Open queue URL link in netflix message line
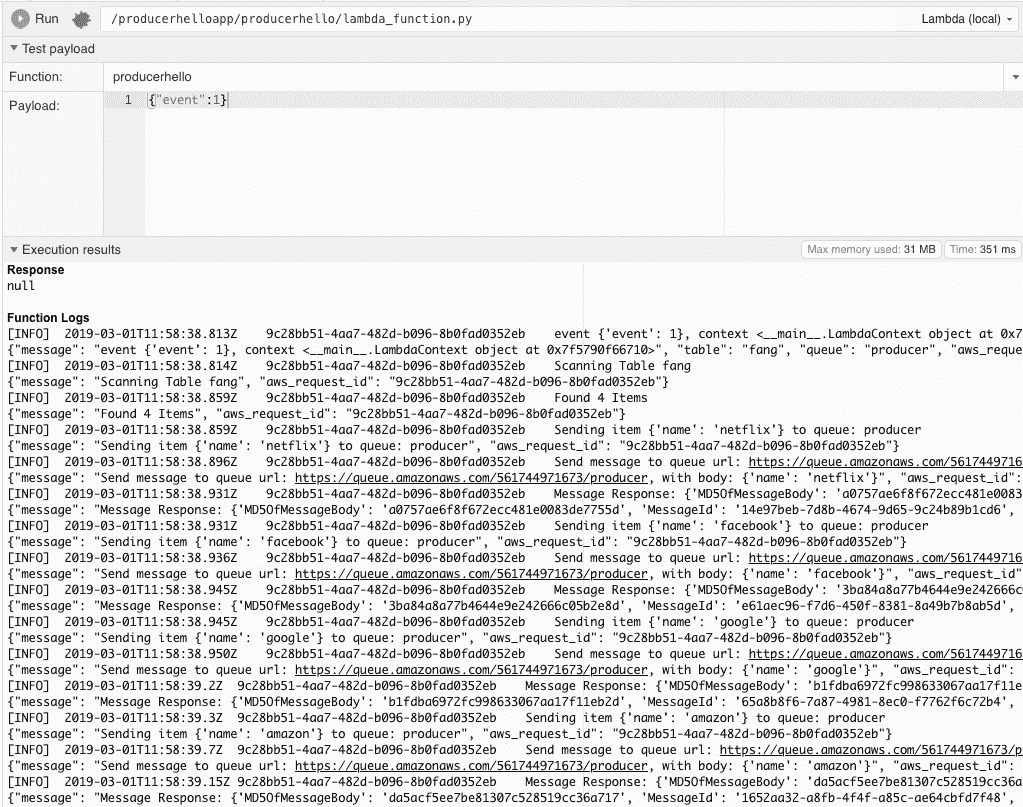Image resolution: width=1023 pixels, height=807 pixels. coord(471,478)
